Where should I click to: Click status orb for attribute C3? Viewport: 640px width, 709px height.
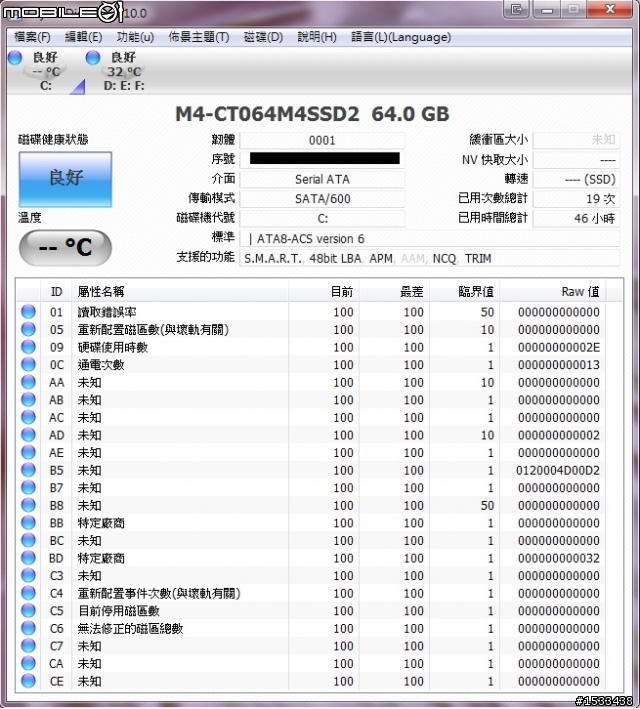click(x=28, y=576)
